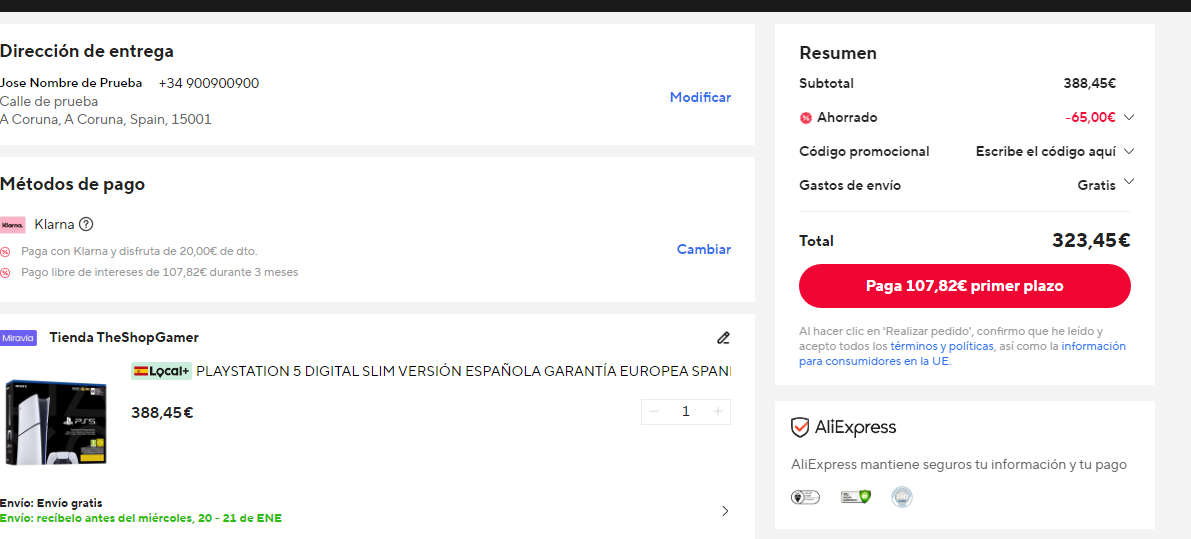Click the savings amount -65,00€

[1090, 118]
